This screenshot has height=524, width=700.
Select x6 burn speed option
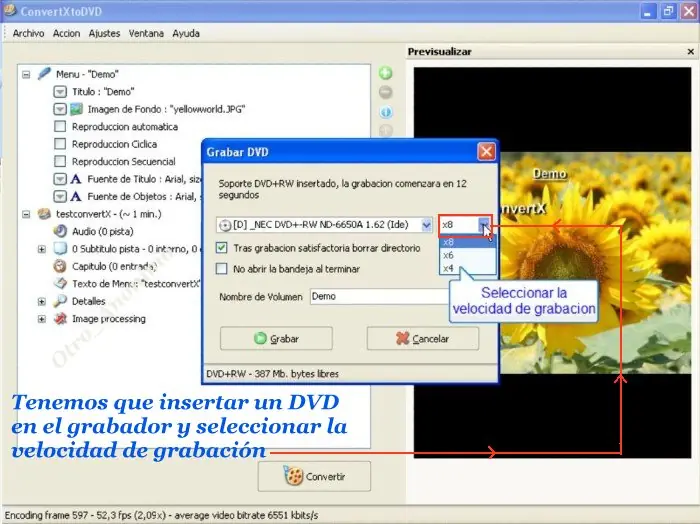pyautogui.click(x=467, y=255)
